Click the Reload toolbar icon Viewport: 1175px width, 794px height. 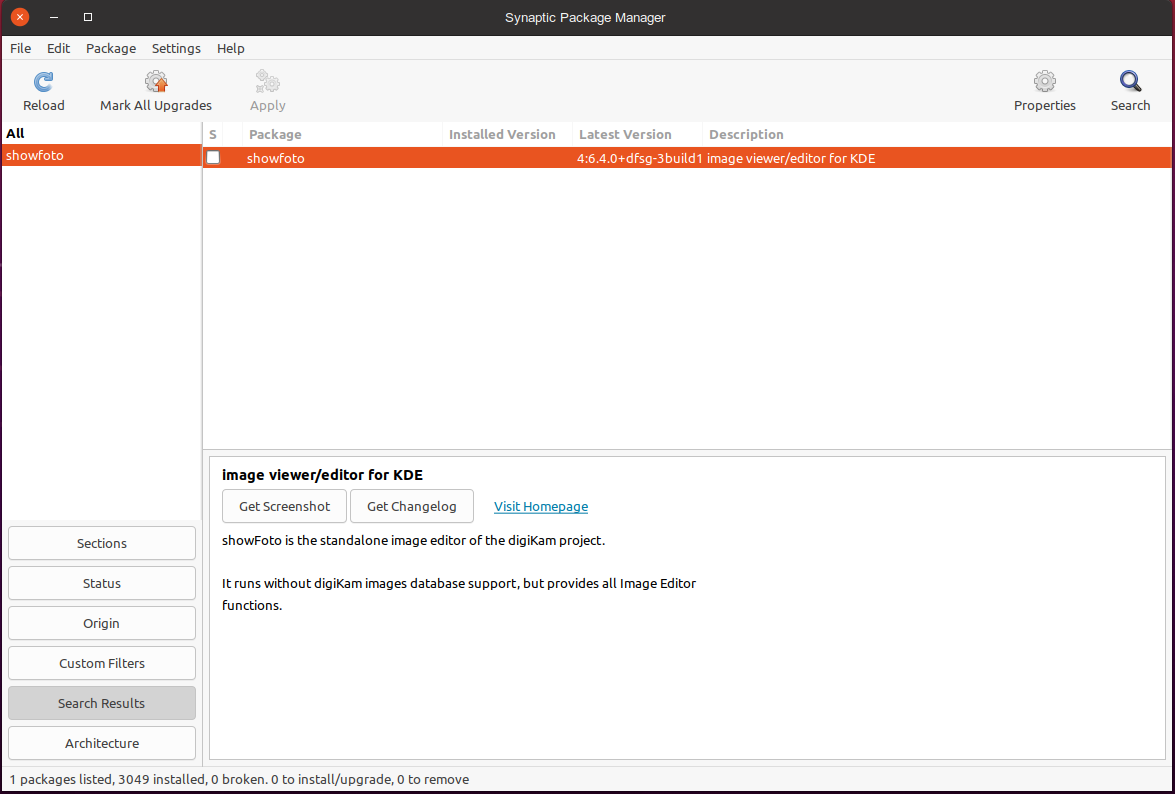point(43,82)
